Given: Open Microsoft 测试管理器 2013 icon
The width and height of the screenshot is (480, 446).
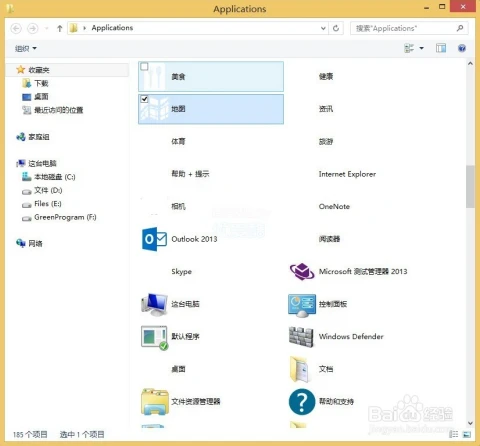Looking at the screenshot, I should point(302,271).
